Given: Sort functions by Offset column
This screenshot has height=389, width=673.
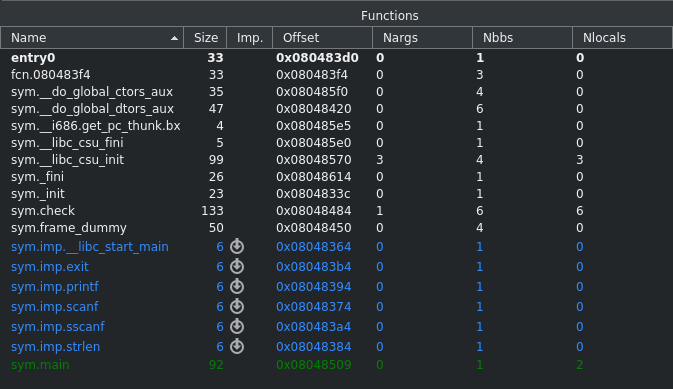Looking at the screenshot, I should pos(322,38).
